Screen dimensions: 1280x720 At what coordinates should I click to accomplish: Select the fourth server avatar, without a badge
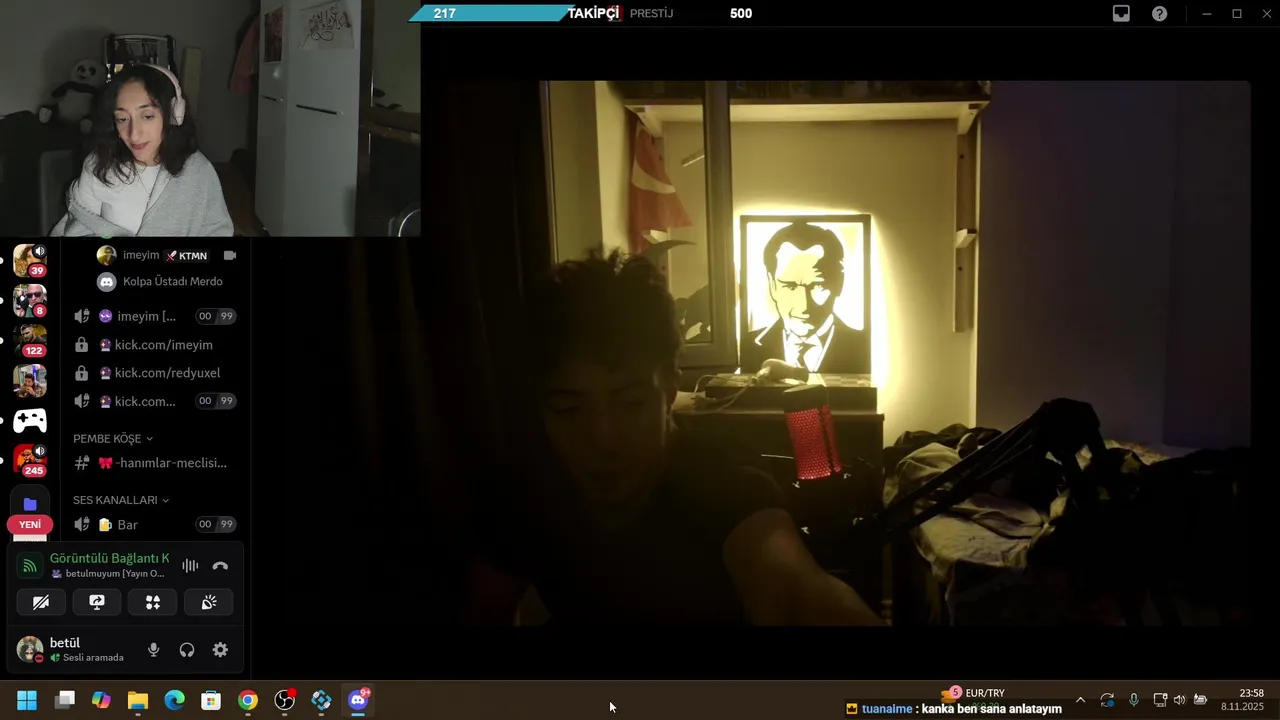(29, 380)
